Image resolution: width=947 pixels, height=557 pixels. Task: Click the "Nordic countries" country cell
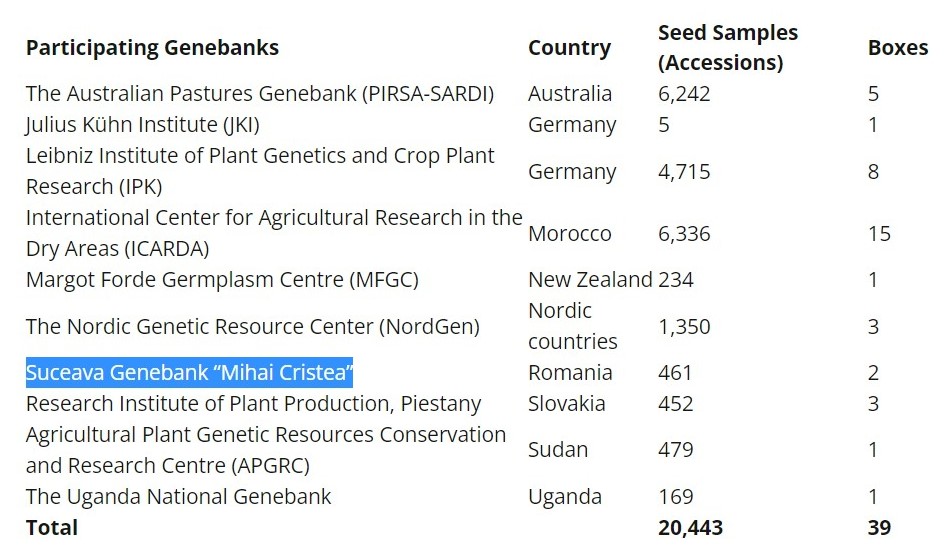[572, 326]
